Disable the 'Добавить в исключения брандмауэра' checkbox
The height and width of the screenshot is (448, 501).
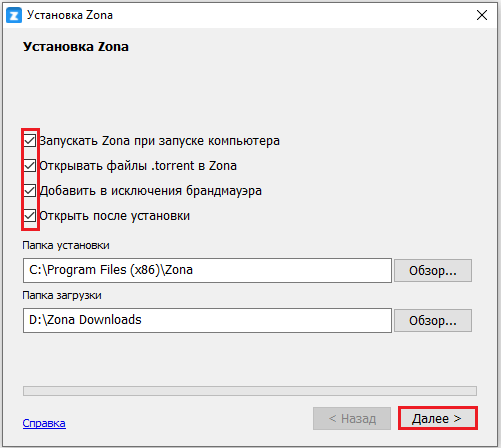tap(30, 191)
